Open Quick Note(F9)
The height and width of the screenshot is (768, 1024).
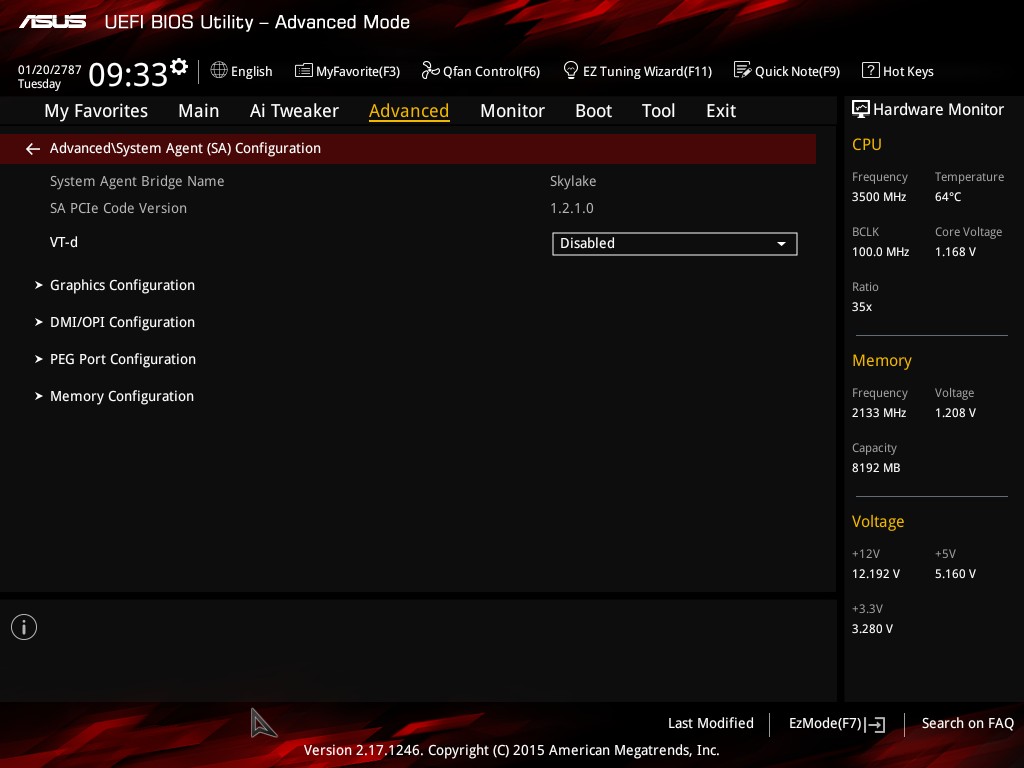click(x=797, y=71)
